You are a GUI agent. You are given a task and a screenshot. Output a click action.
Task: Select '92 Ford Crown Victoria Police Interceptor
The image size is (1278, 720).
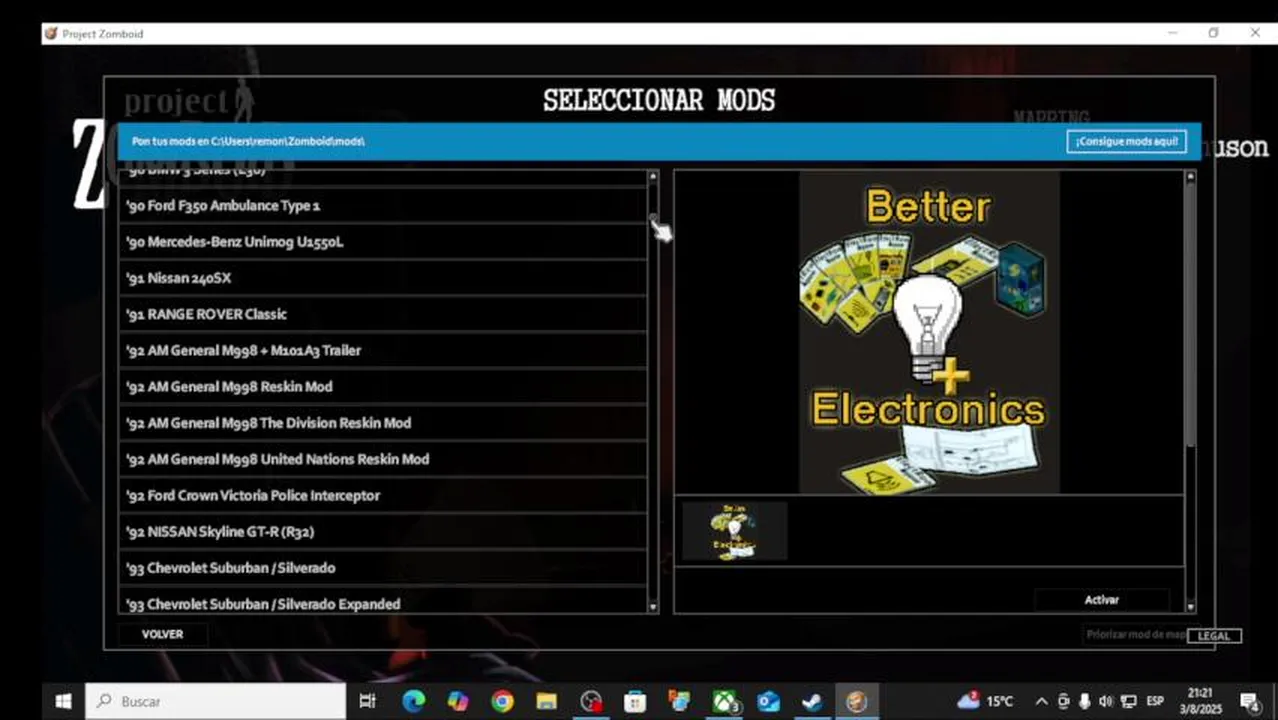click(383, 495)
